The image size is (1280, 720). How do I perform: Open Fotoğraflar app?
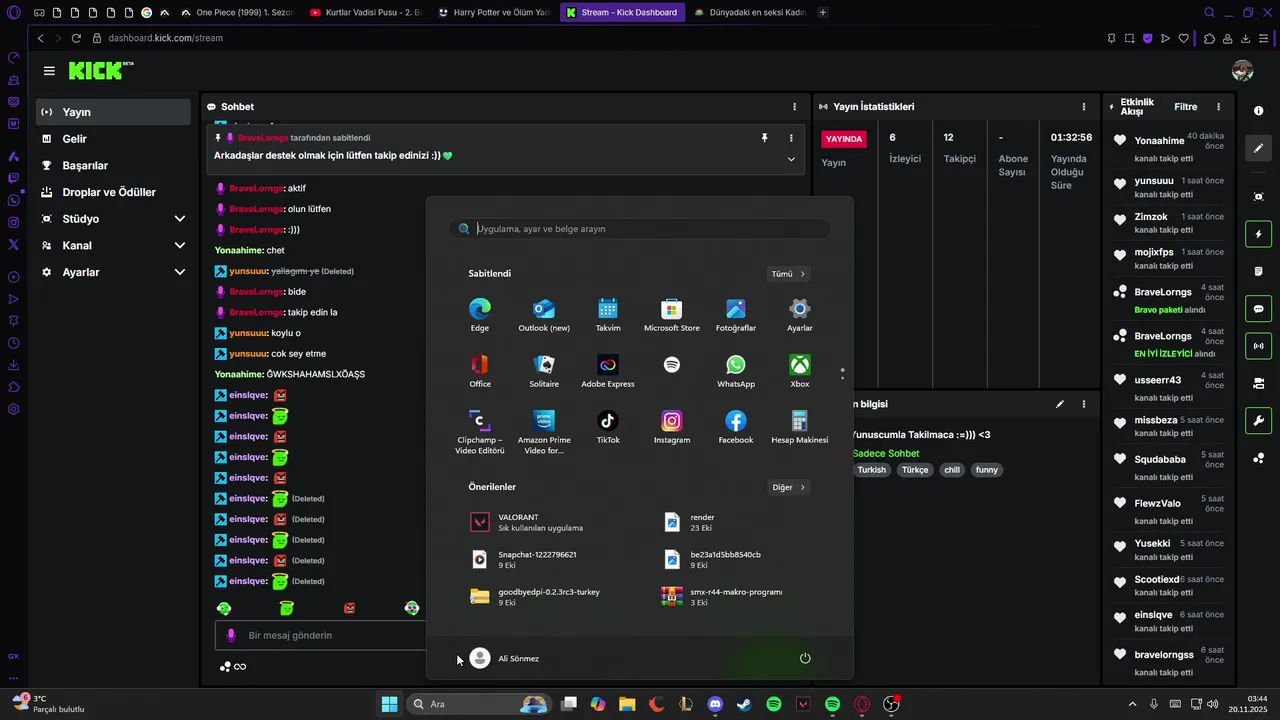(736, 314)
